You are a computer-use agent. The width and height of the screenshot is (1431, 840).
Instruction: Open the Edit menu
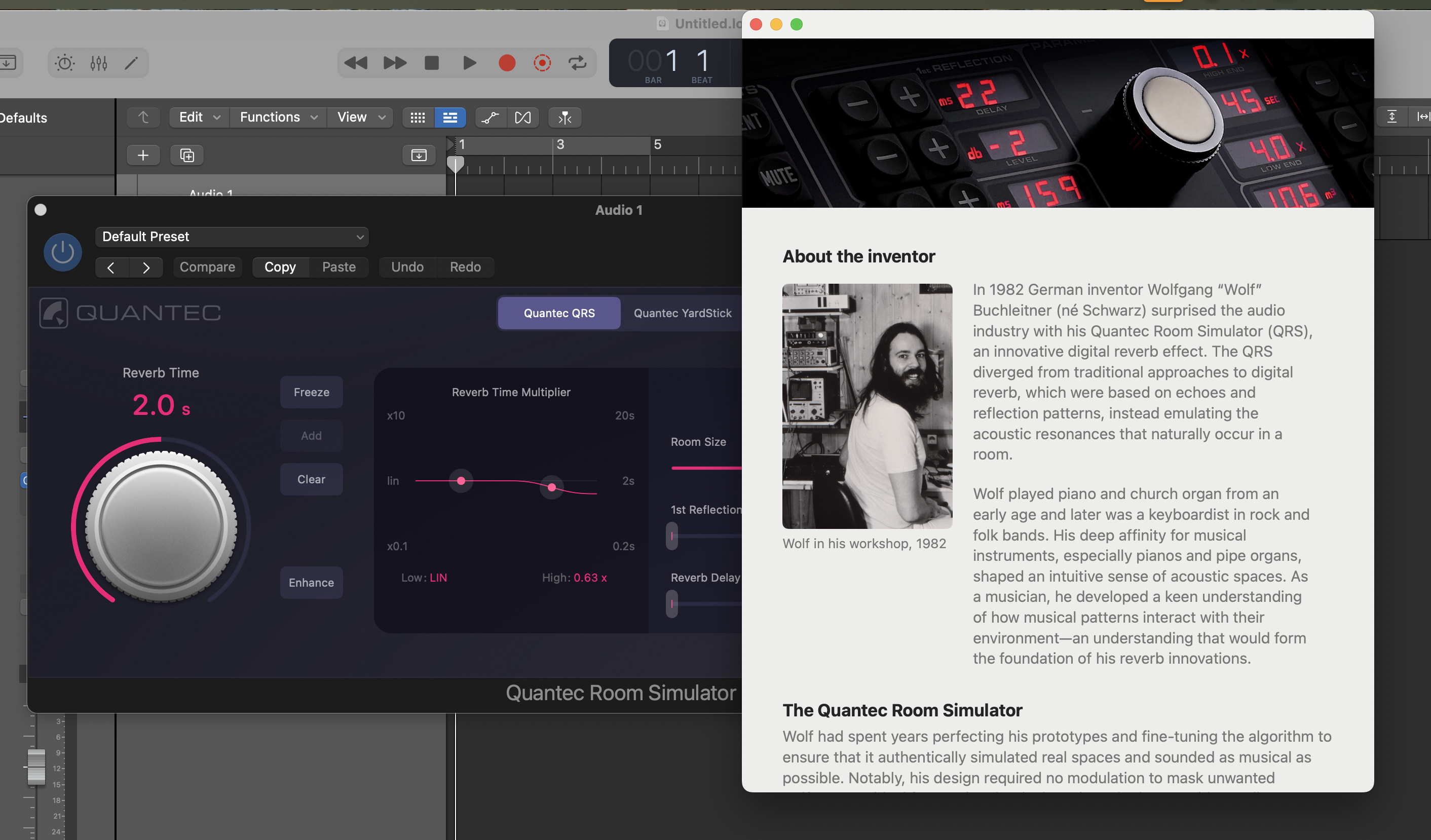[199, 118]
